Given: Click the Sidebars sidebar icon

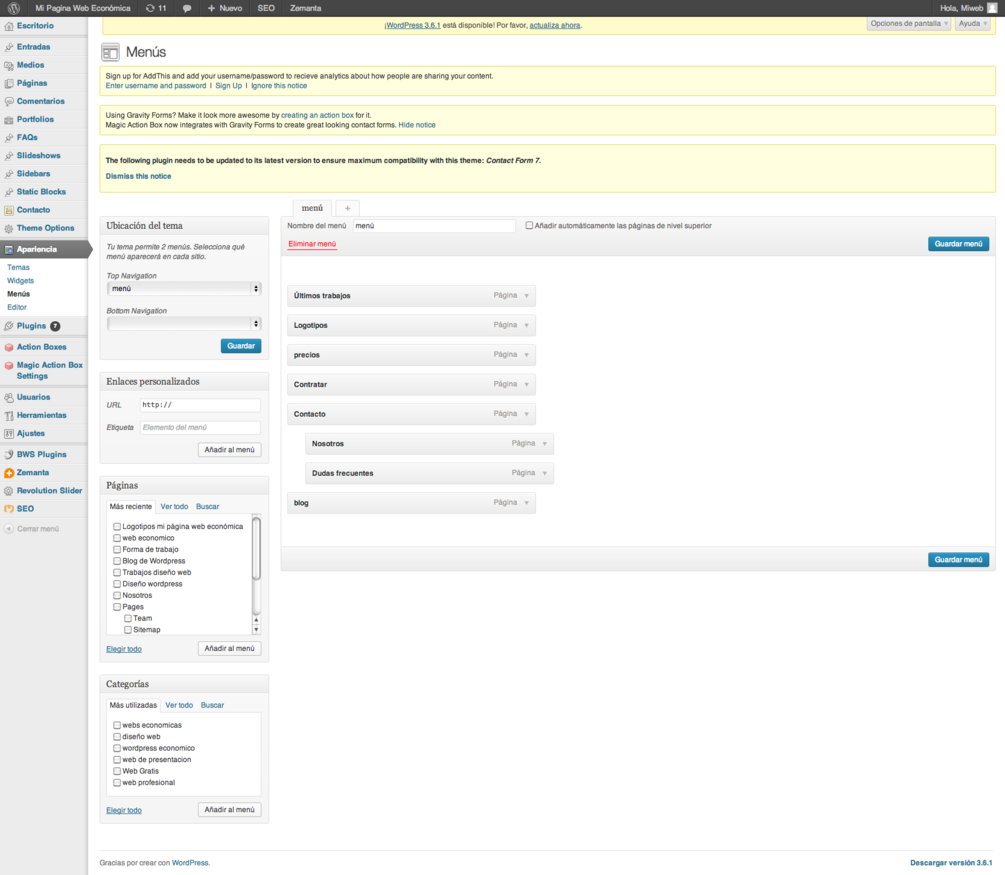Looking at the screenshot, I should point(9,174).
